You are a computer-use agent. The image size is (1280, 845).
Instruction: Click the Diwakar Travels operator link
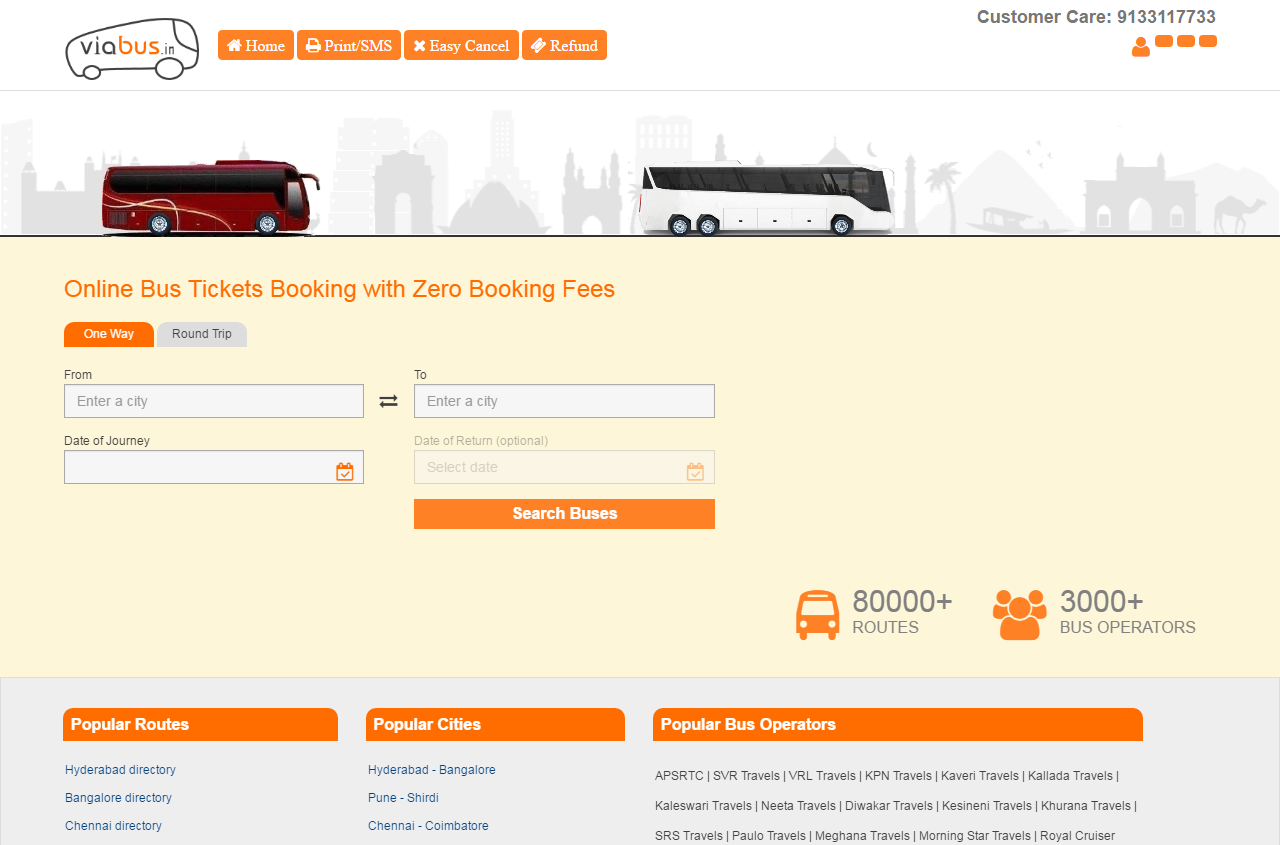889,806
